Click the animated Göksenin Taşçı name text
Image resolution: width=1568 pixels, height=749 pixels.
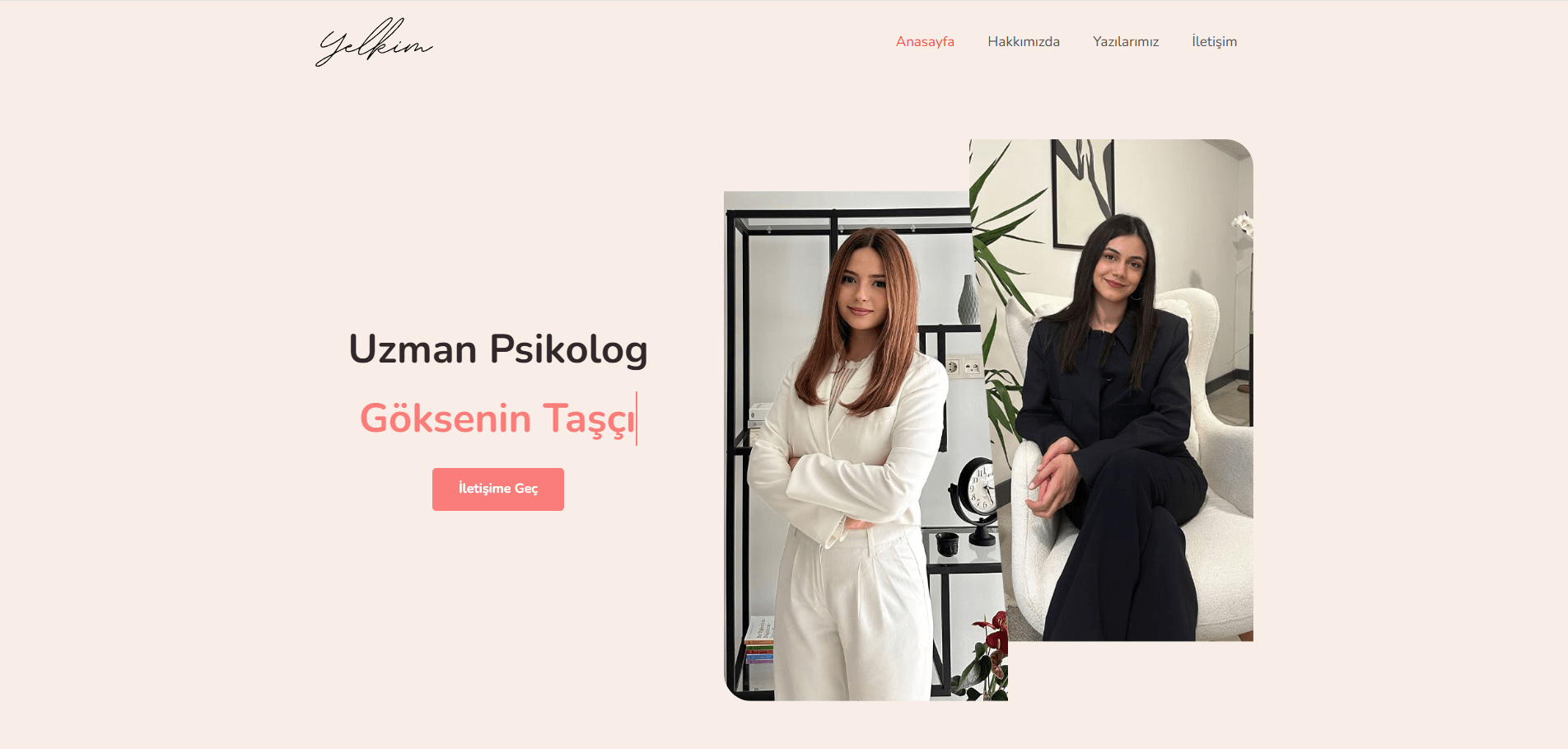pyautogui.click(x=497, y=419)
